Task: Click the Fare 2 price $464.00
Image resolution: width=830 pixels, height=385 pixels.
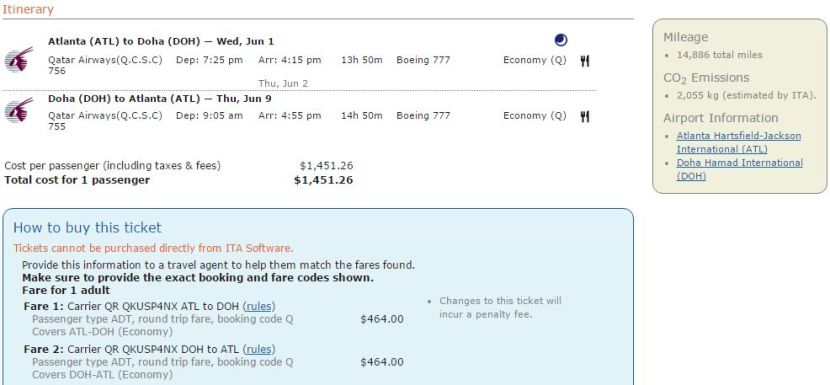Action: [382, 362]
